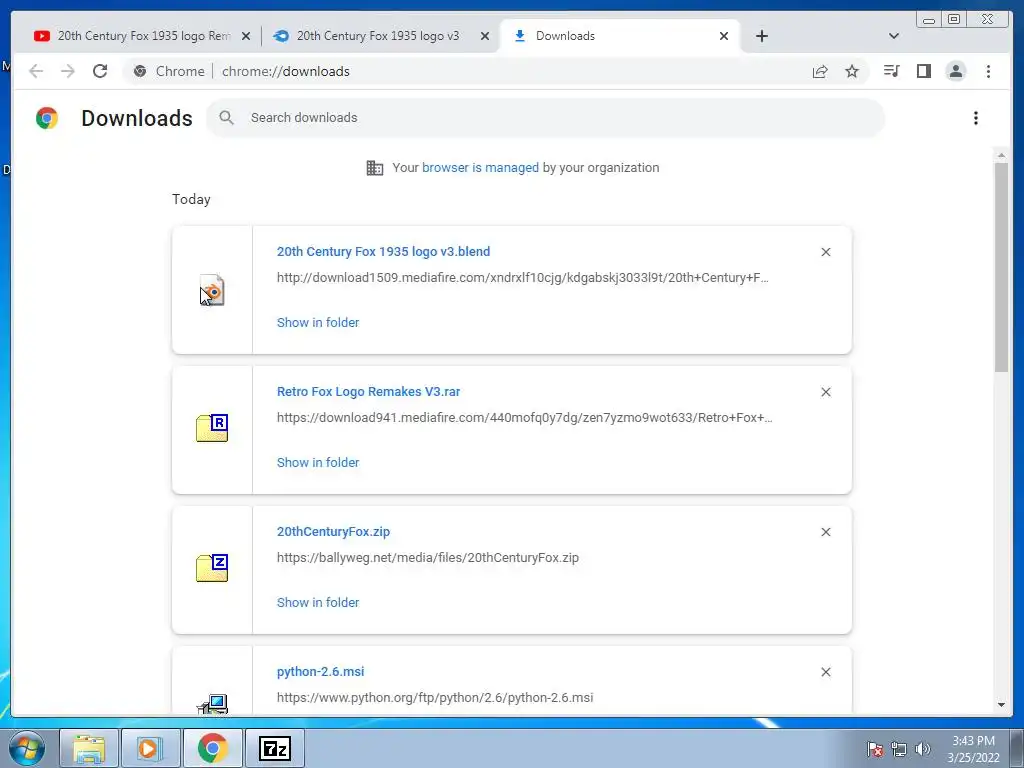Click the taskbar clock showing 3:43 PM
Viewport: 1024px width, 768px height.
pyautogui.click(x=973, y=749)
